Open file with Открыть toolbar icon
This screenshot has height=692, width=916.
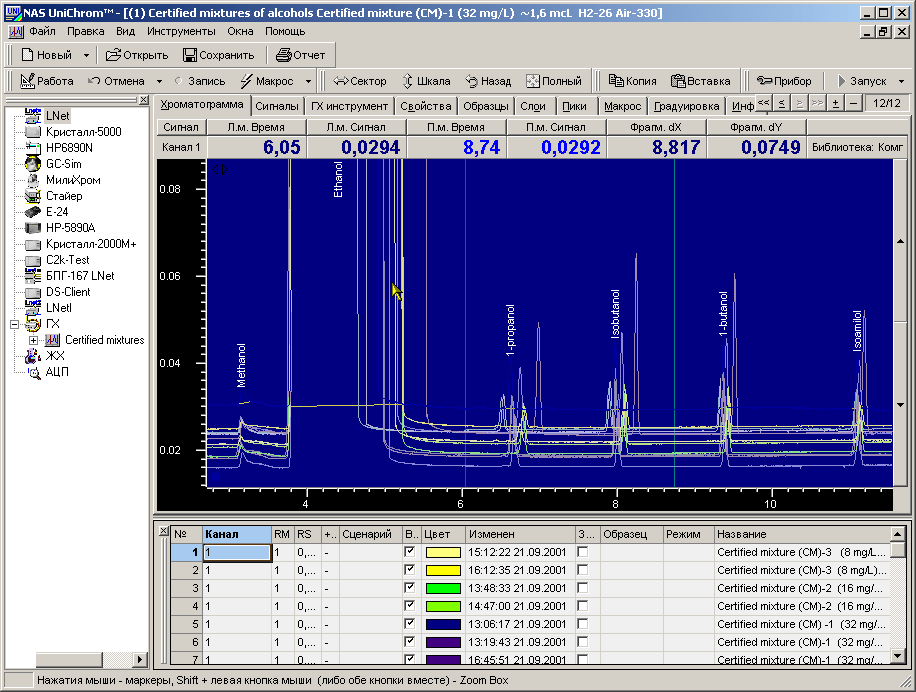click(x=113, y=55)
